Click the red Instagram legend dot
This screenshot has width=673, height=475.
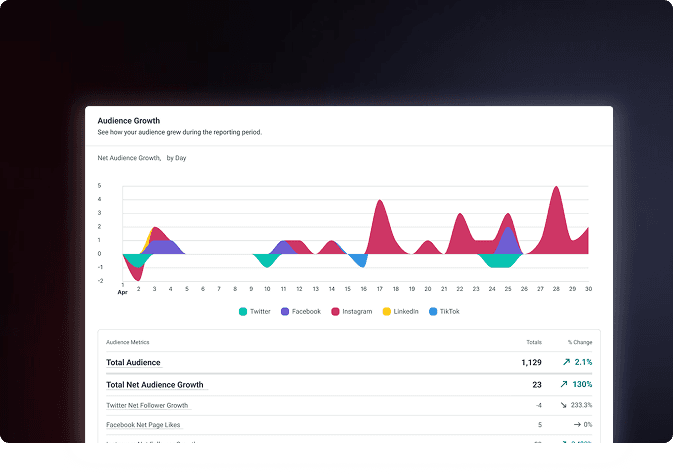336,312
